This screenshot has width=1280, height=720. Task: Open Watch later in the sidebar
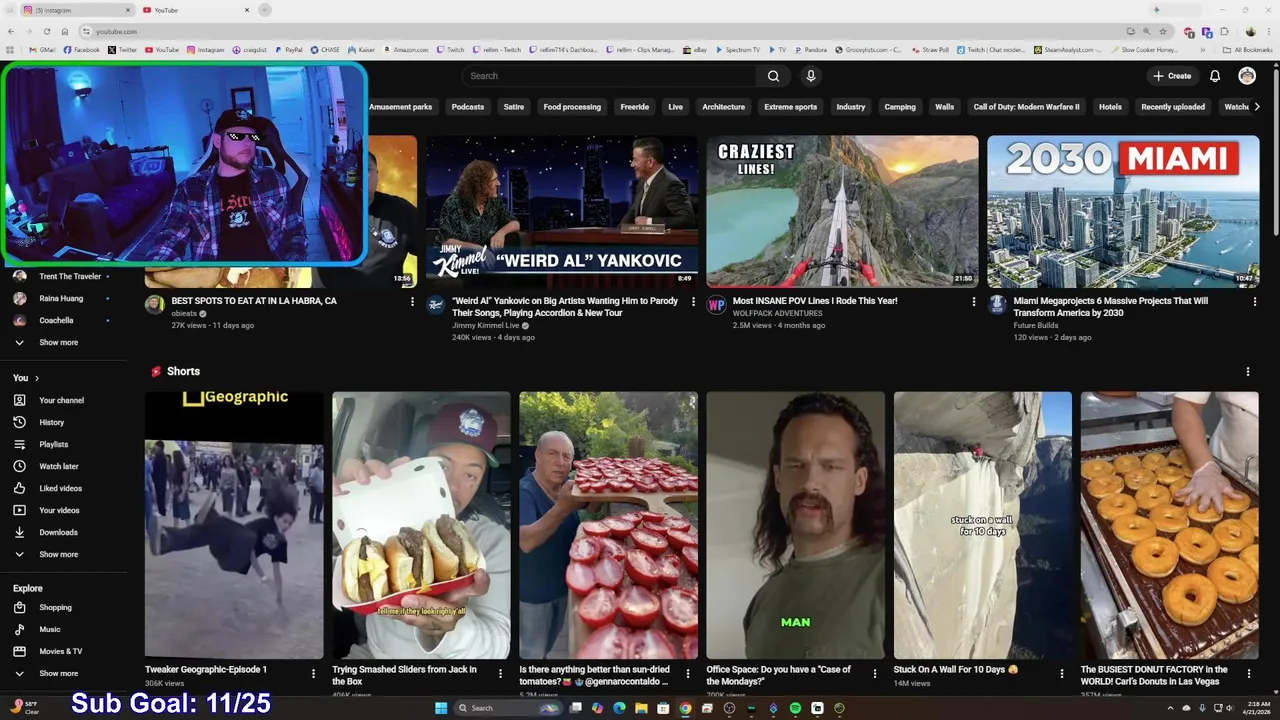click(58, 466)
